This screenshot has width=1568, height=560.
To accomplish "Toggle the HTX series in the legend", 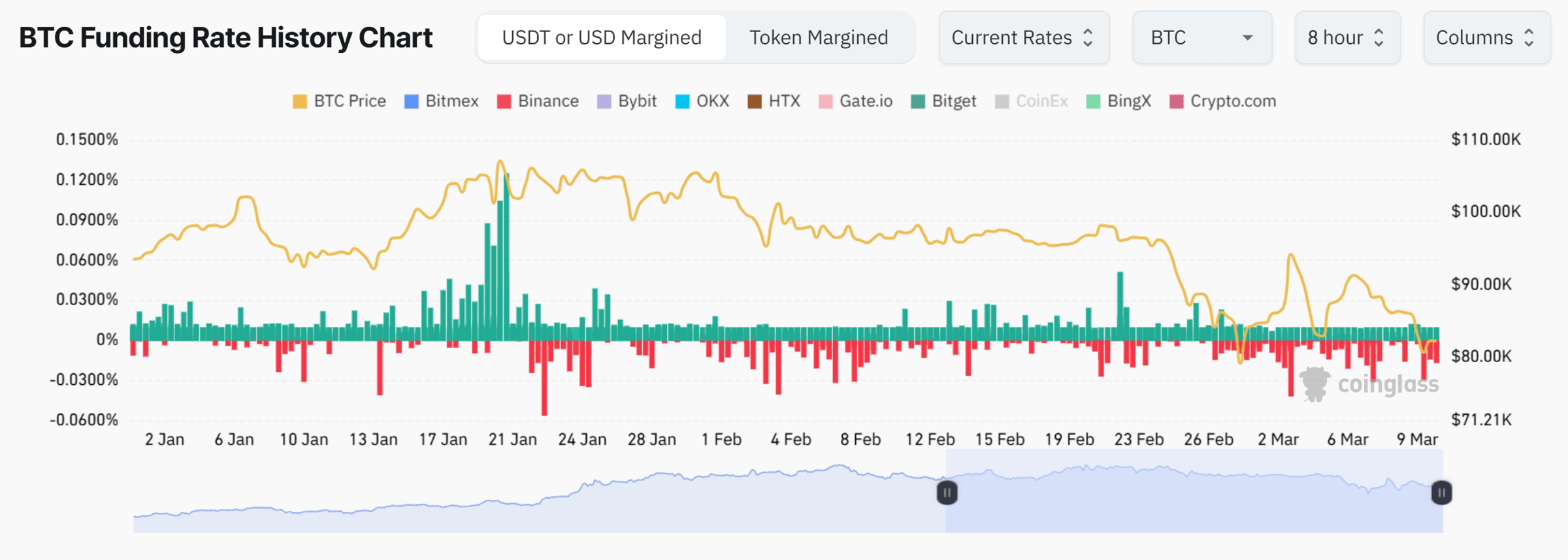I will pyautogui.click(x=774, y=101).
